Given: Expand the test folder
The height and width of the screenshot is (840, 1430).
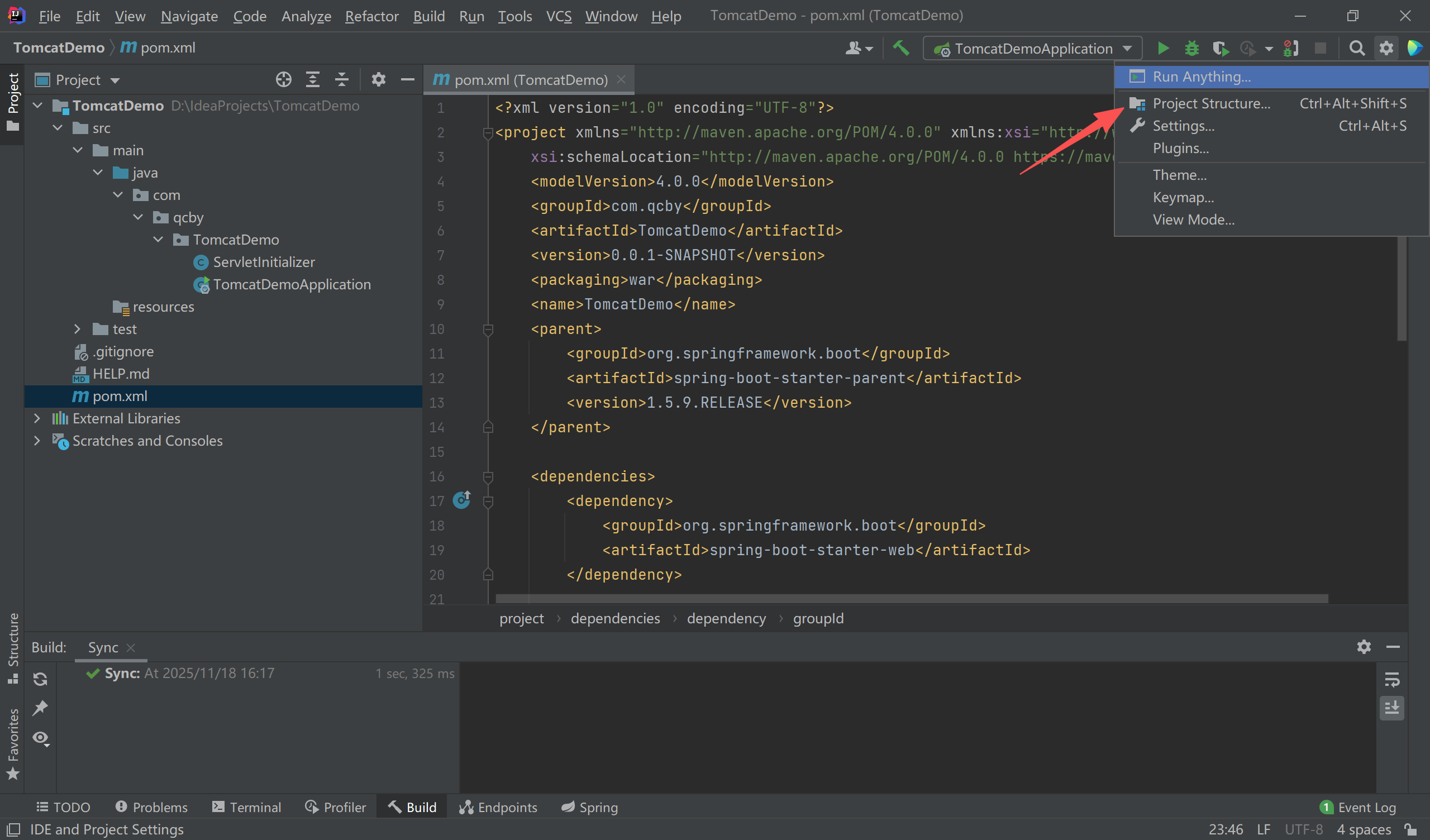Looking at the screenshot, I should tap(77, 329).
